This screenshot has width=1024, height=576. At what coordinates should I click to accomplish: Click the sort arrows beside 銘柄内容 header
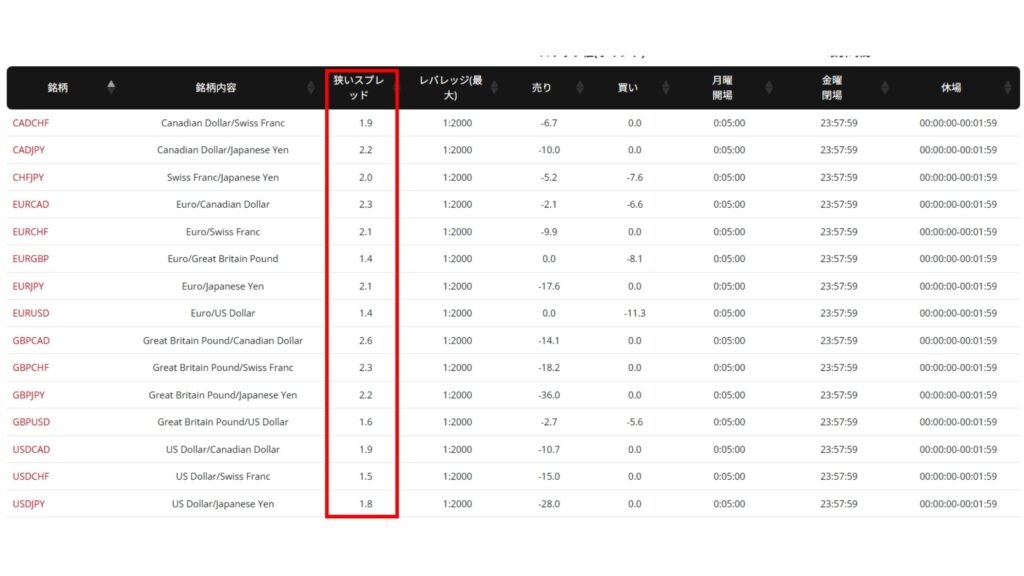[311, 88]
